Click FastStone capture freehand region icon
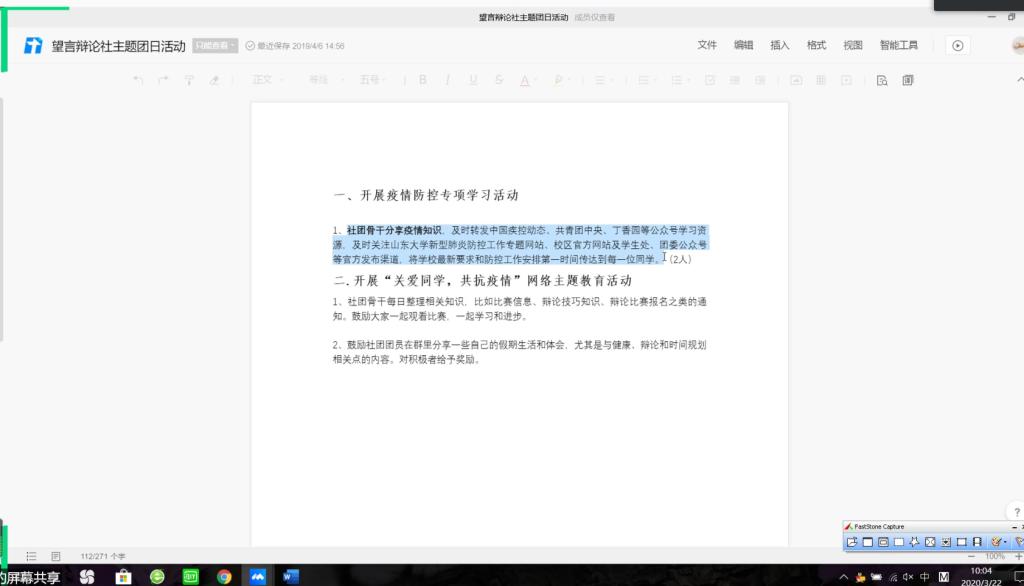Screen dimensions: 1024x586 coord(914,542)
